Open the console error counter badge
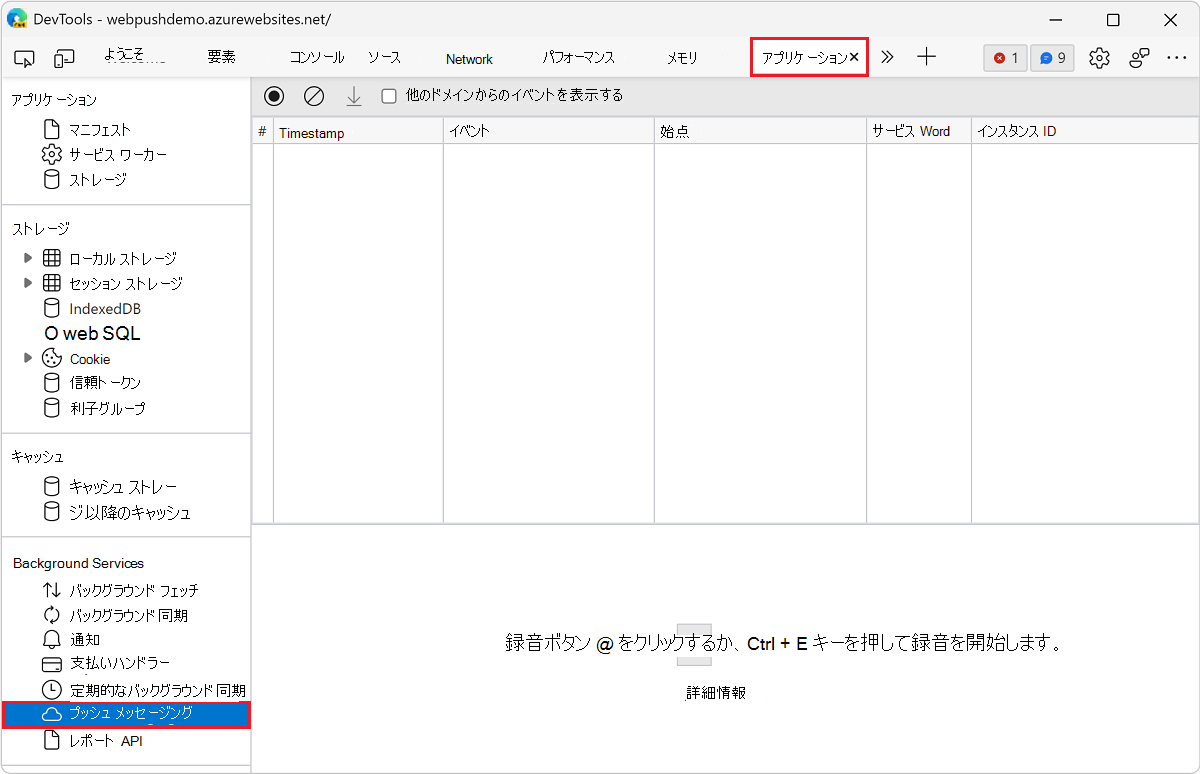Screen dimensions: 1200x774 point(1004,58)
